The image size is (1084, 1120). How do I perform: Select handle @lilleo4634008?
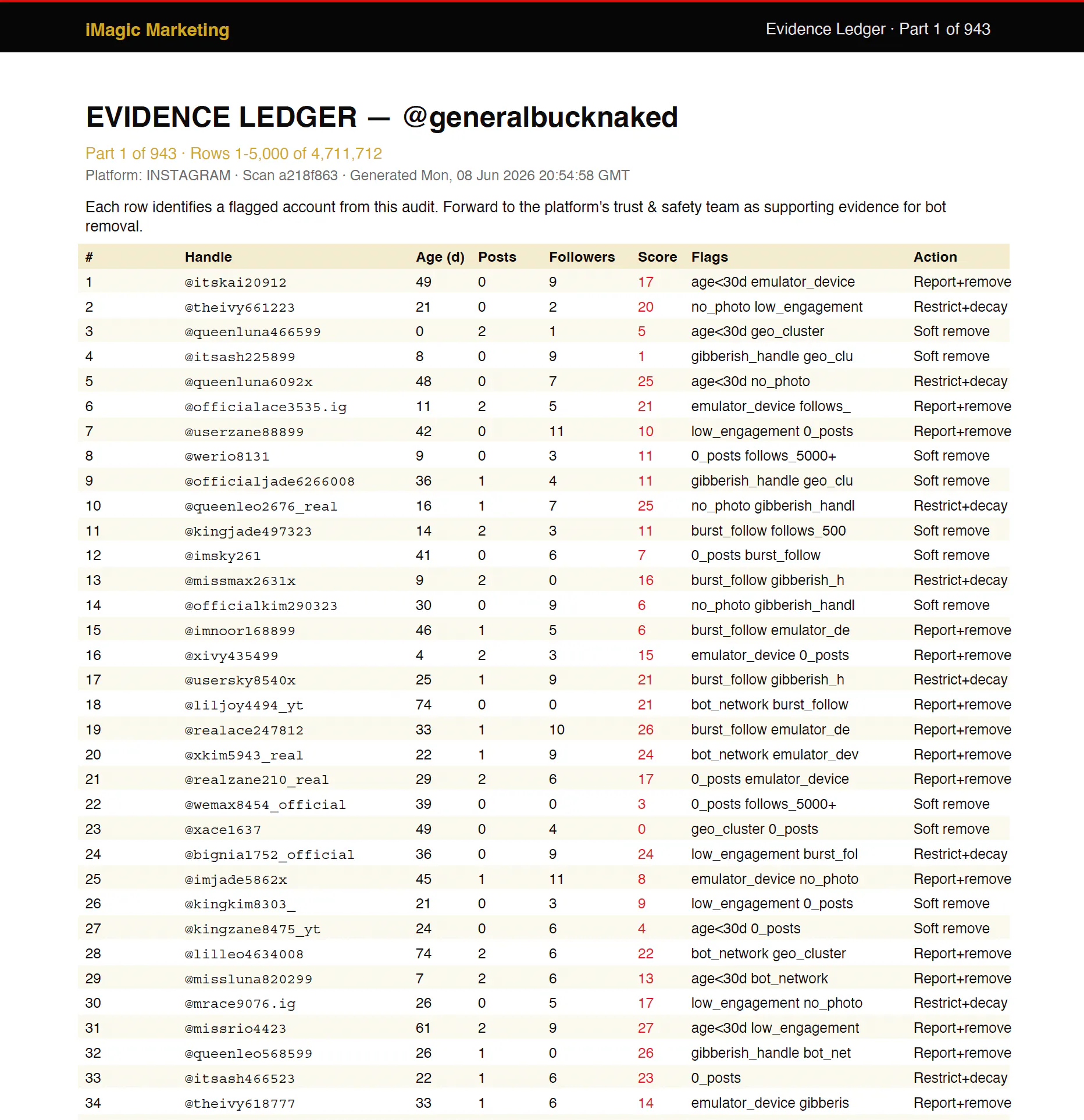pyautogui.click(x=244, y=954)
